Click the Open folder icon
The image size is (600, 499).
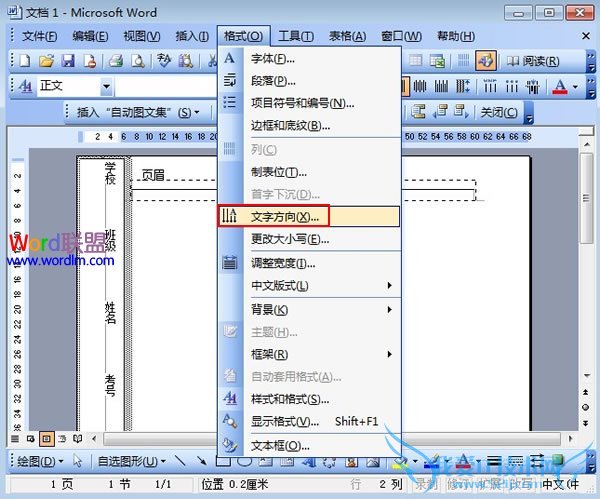[x=47, y=61]
